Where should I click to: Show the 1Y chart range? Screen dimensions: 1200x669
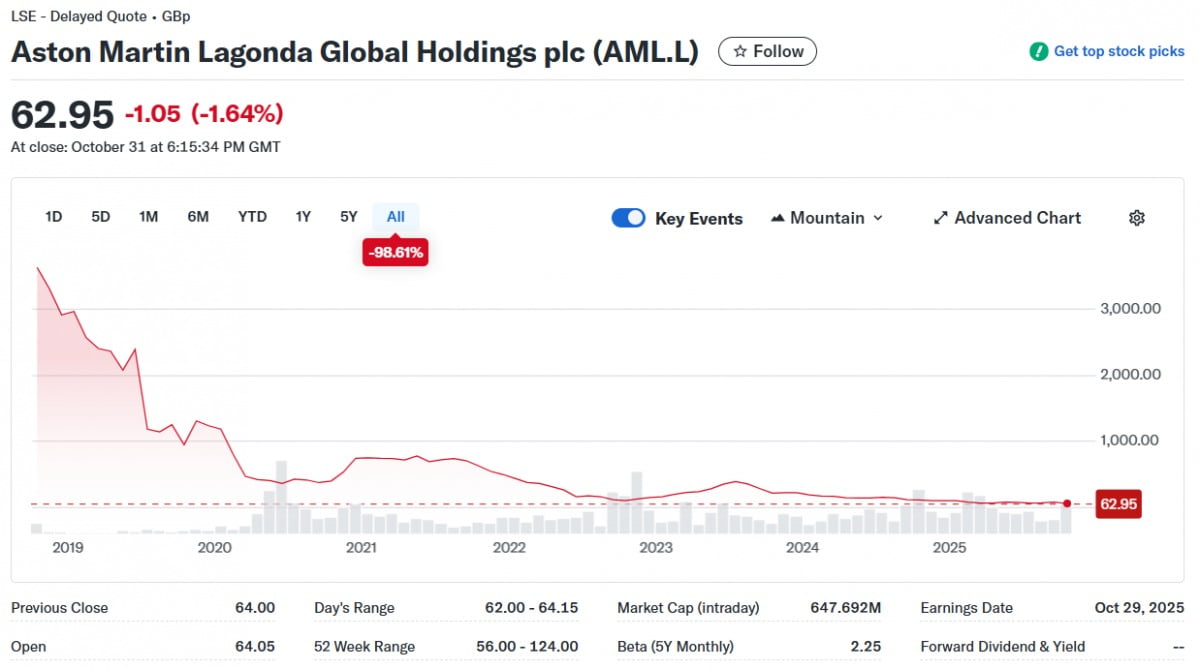tap(303, 216)
